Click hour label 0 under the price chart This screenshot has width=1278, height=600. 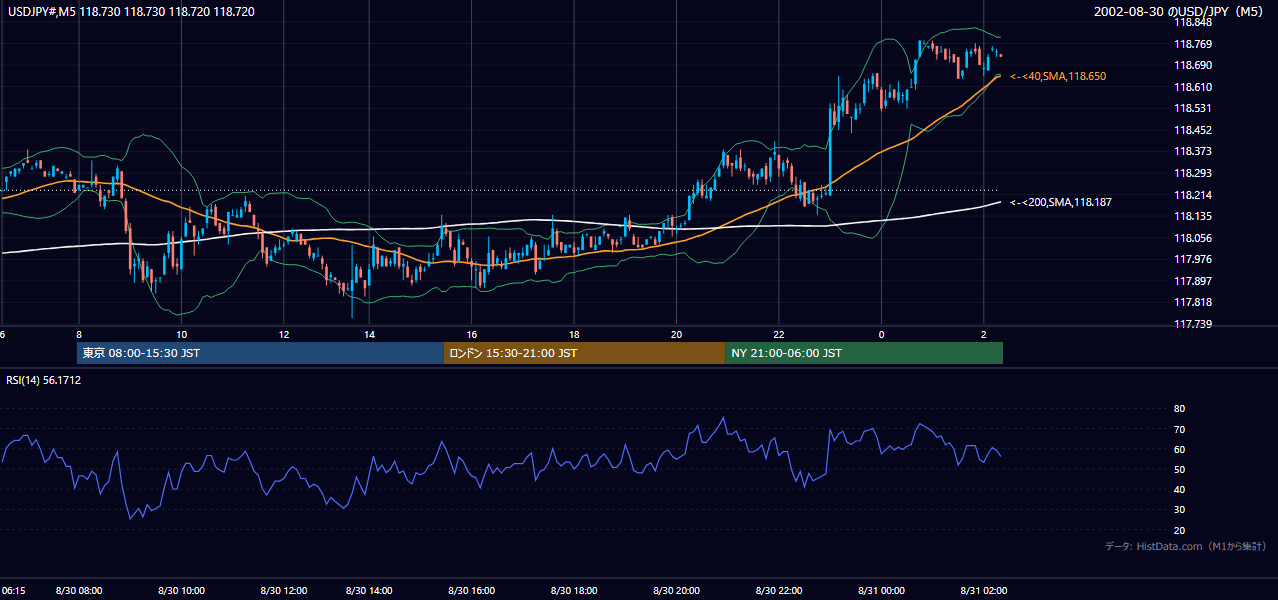(882, 334)
